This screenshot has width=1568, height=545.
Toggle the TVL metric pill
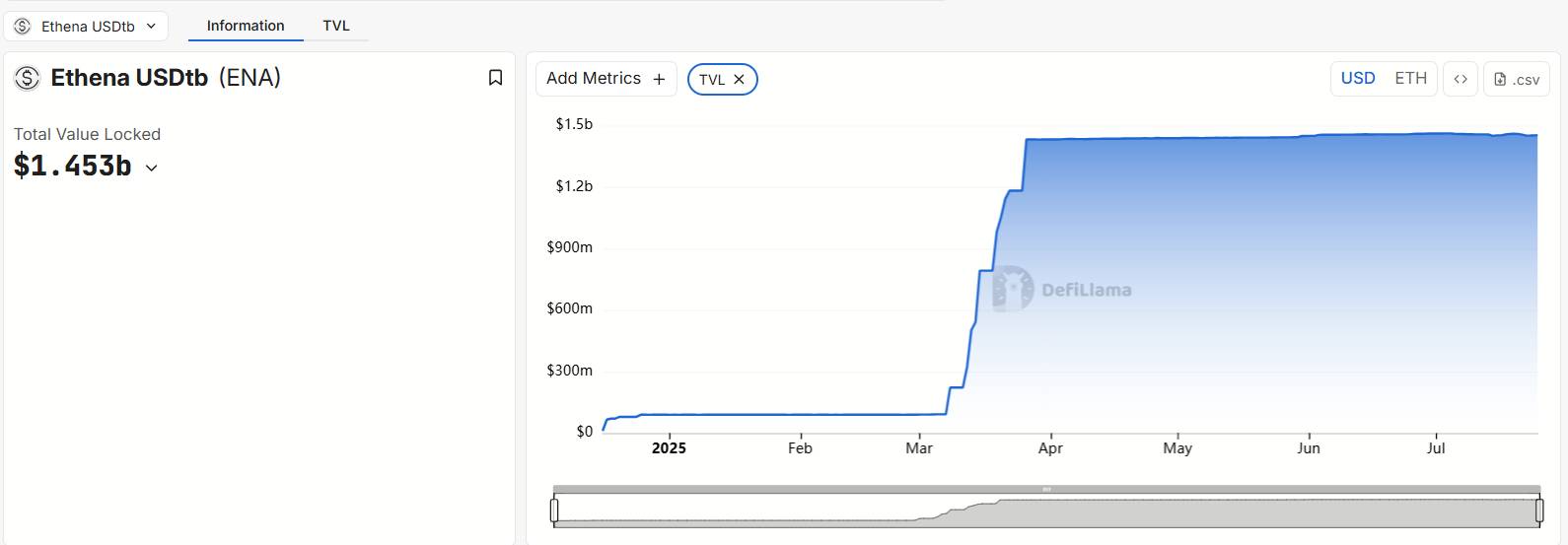[x=711, y=80]
